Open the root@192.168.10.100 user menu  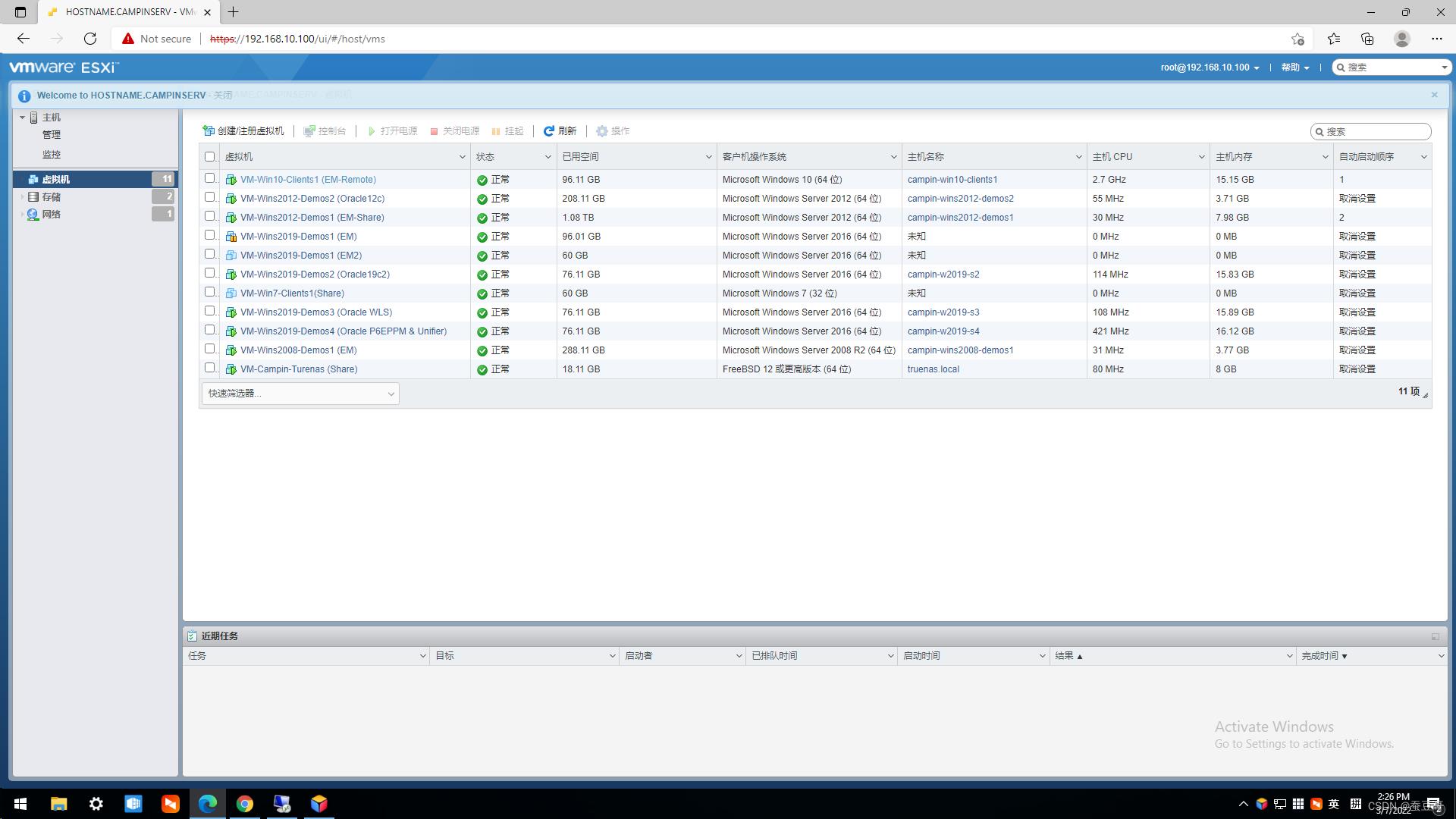1210,67
